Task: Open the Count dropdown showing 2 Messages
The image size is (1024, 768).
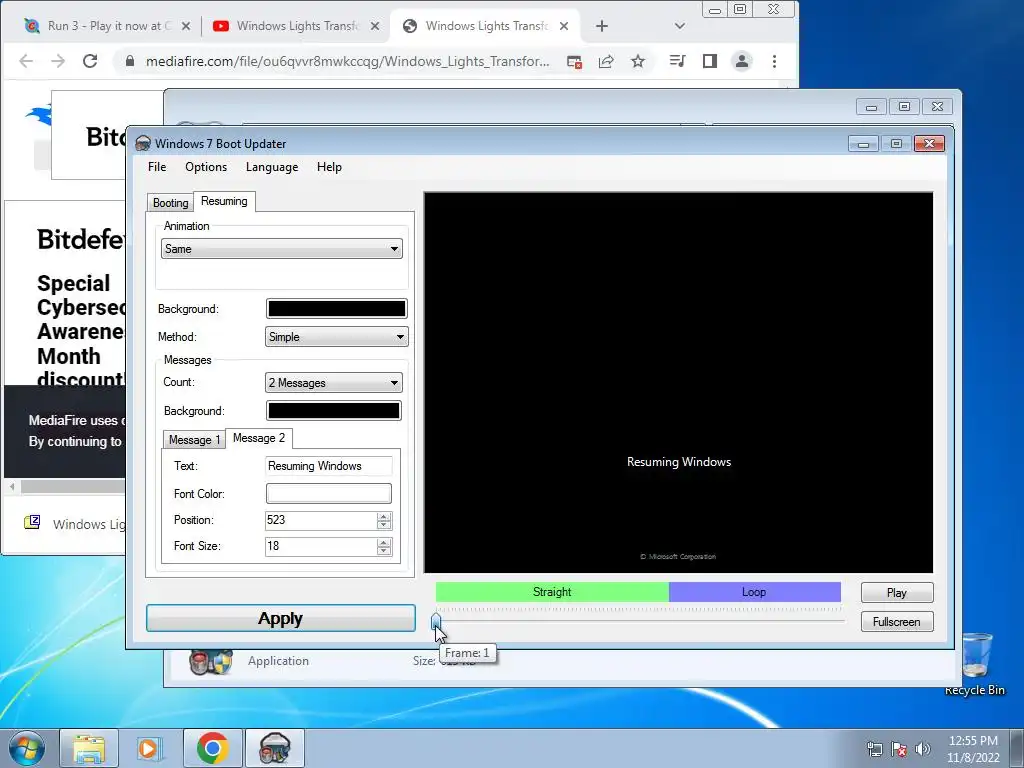Action: [x=334, y=383]
